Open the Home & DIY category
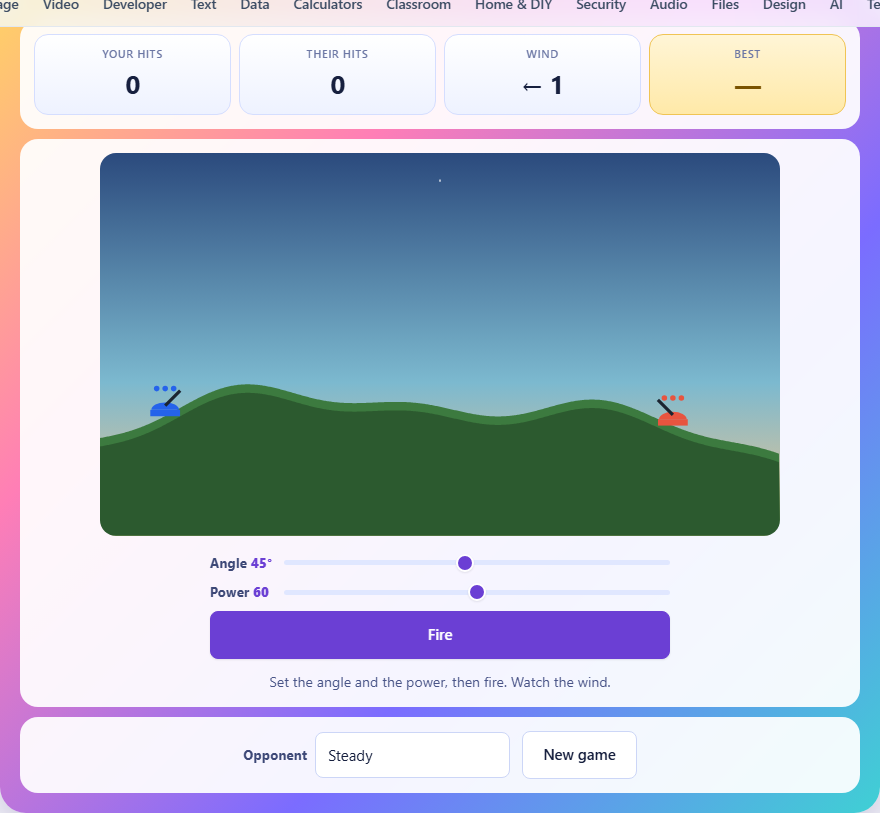This screenshot has height=813, width=880. click(514, 6)
